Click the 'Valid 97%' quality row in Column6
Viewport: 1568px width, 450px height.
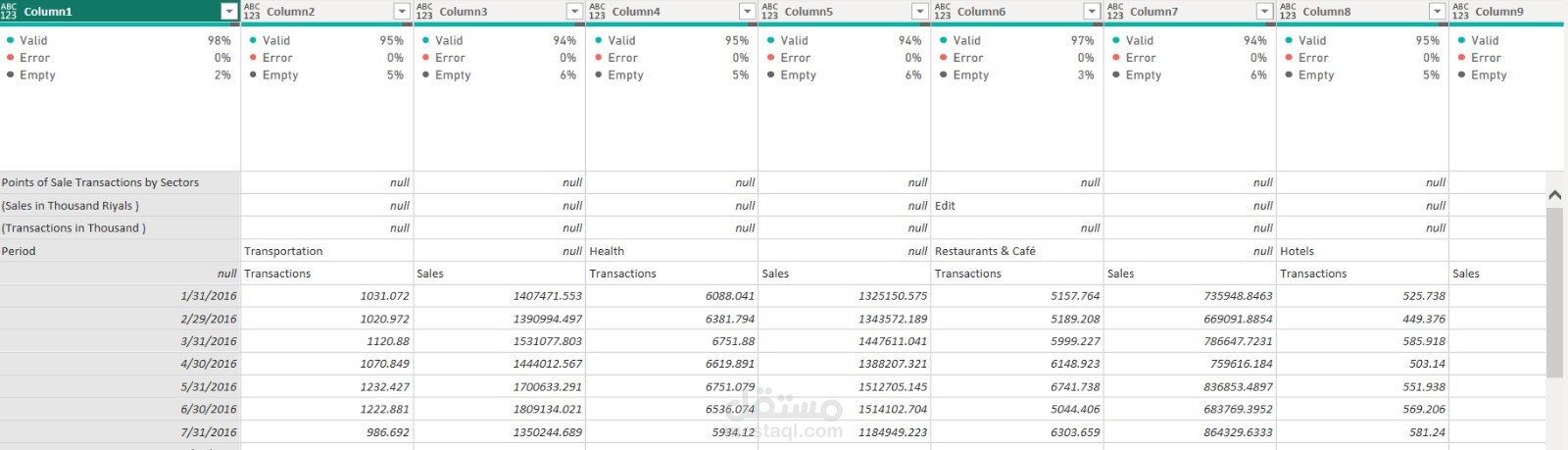(1016, 40)
